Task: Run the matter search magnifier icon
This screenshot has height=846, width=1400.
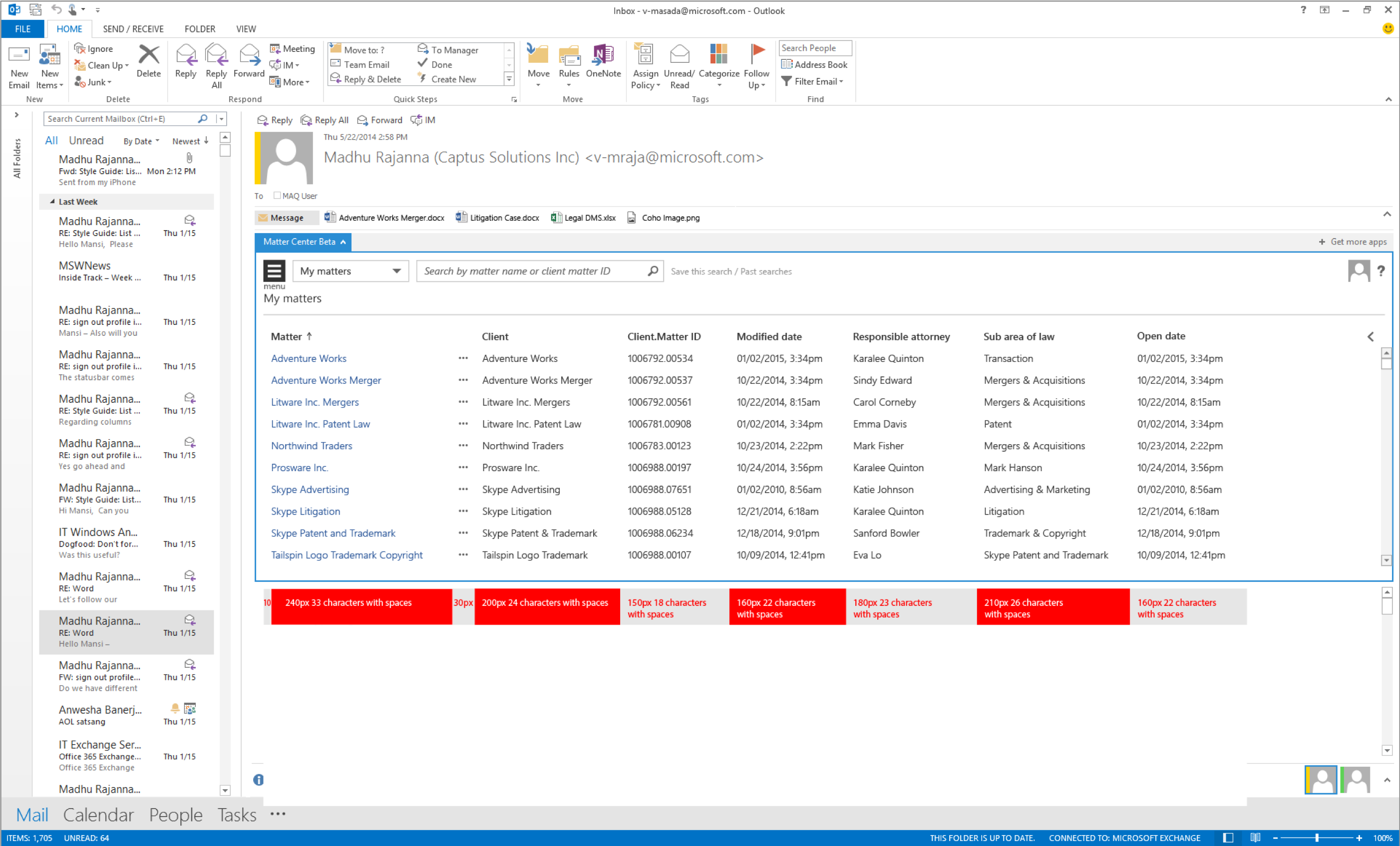Action: tap(653, 271)
